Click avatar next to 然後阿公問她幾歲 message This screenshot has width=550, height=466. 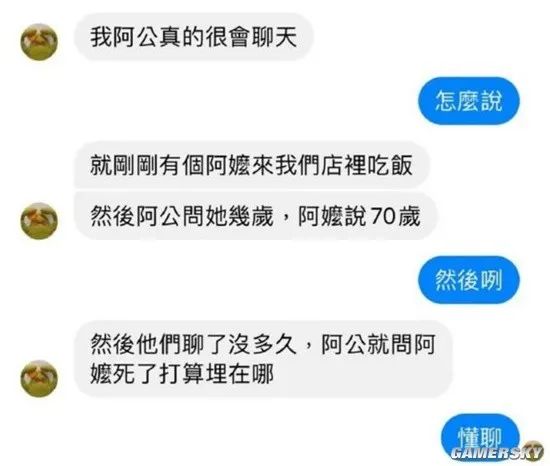39,221
